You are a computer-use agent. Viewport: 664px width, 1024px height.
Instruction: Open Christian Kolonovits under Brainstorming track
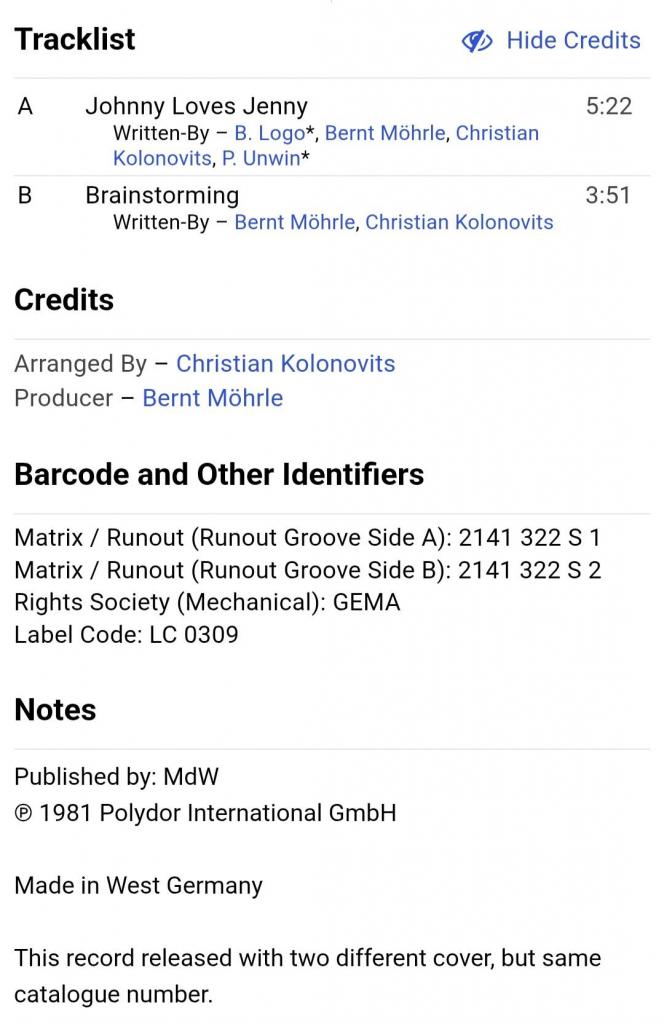pos(459,222)
